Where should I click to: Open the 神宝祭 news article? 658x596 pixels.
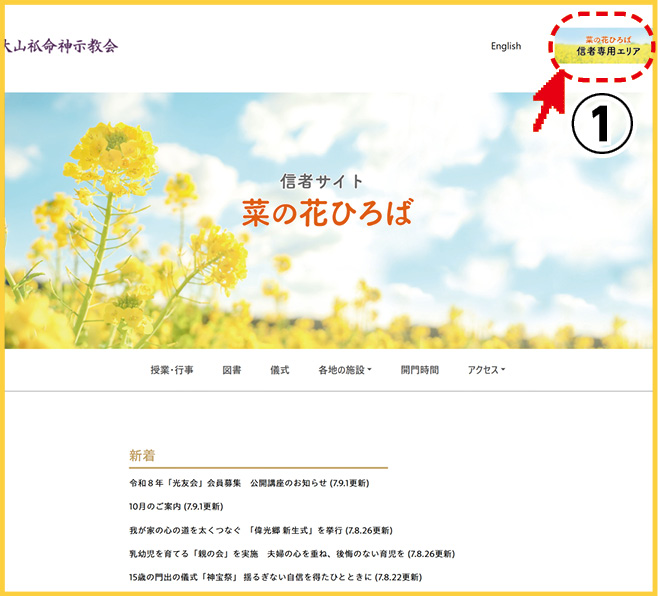pyautogui.click(x=275, y=577)
